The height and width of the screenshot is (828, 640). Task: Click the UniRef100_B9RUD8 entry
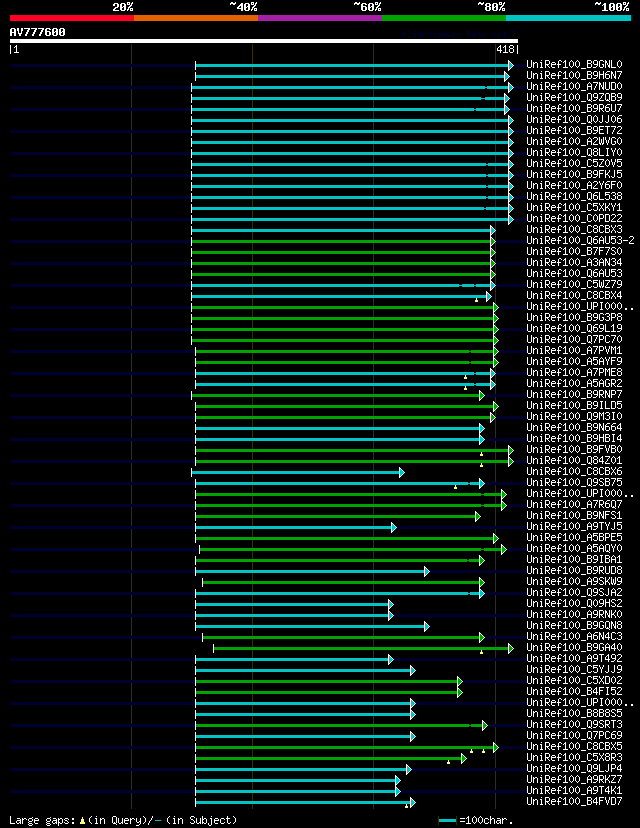574,571
